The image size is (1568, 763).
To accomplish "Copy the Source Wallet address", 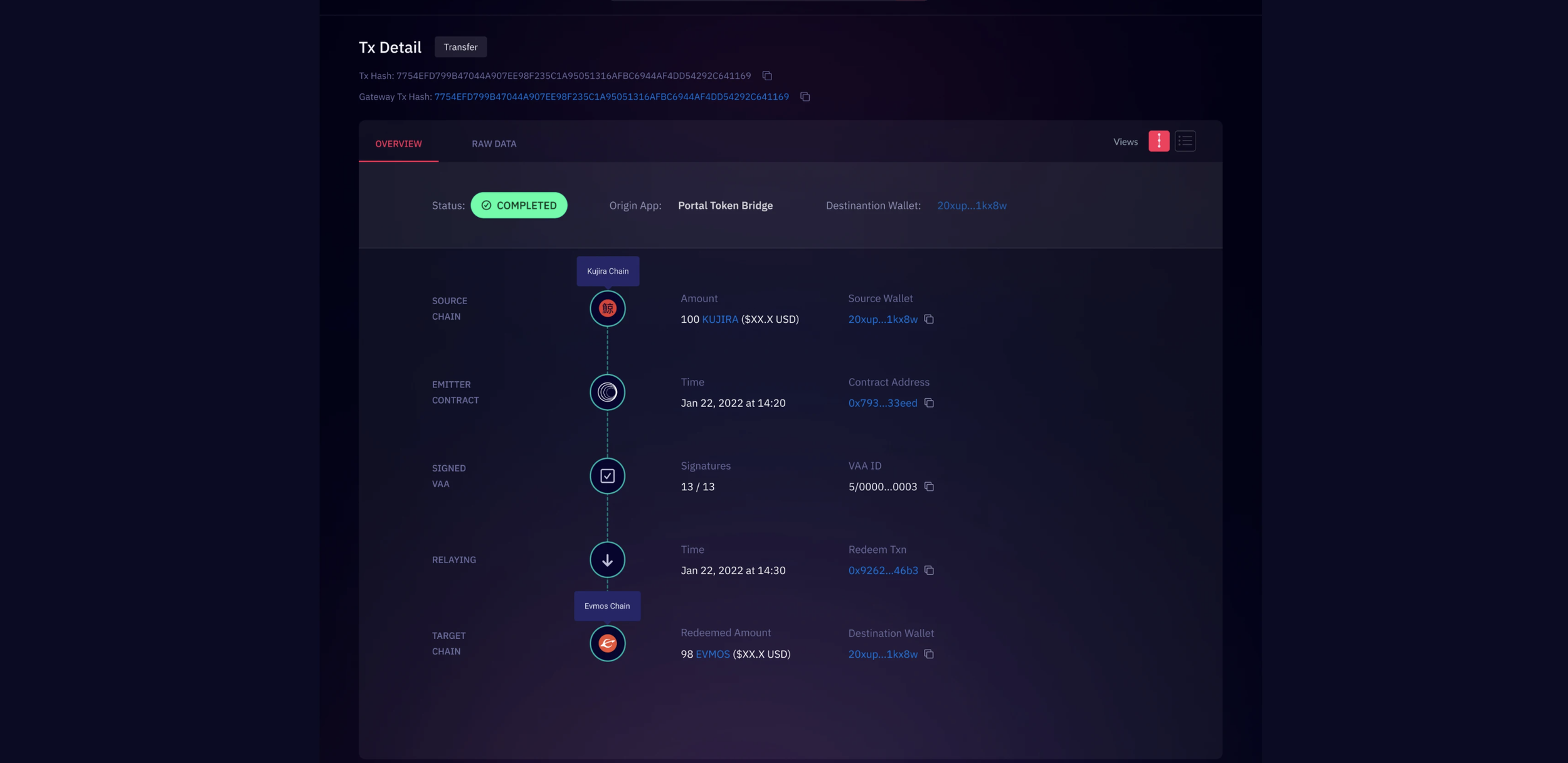I will click(x=929, y=319).
